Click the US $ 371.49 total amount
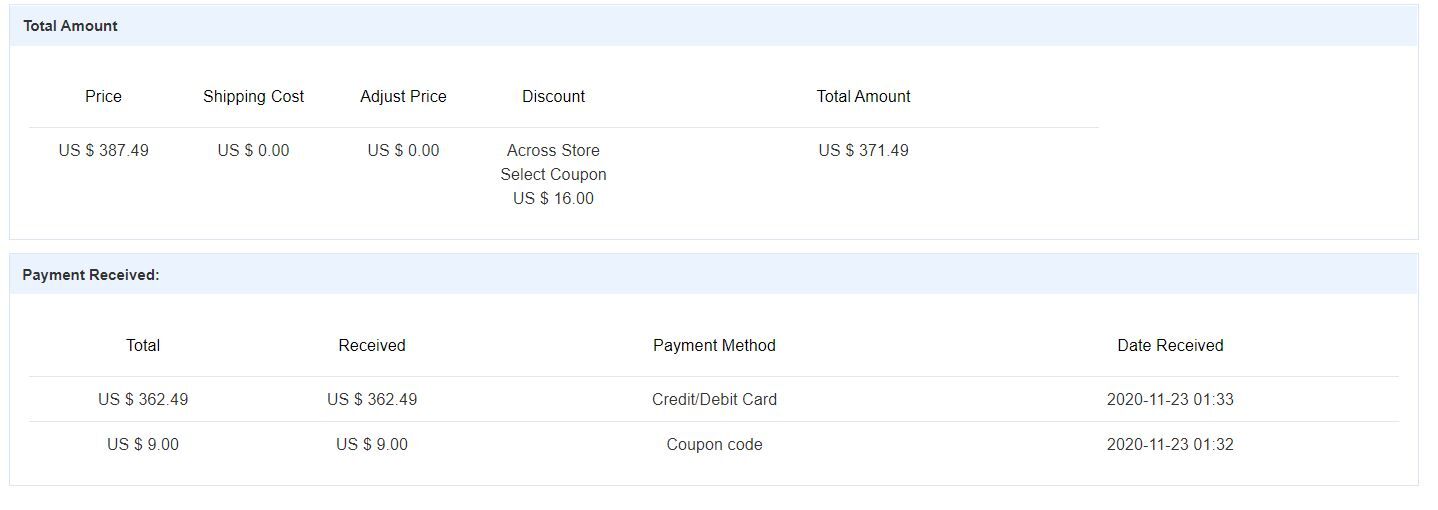1438x510 pixels. click(x=863, y=150)
